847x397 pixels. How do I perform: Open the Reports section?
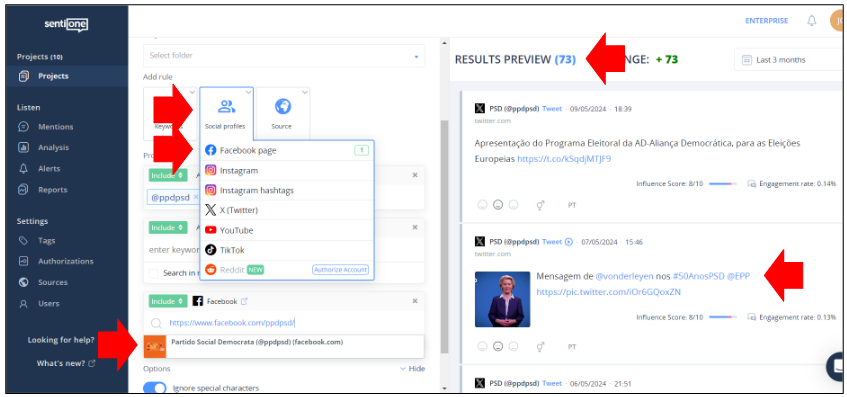(x=52, y=190)
